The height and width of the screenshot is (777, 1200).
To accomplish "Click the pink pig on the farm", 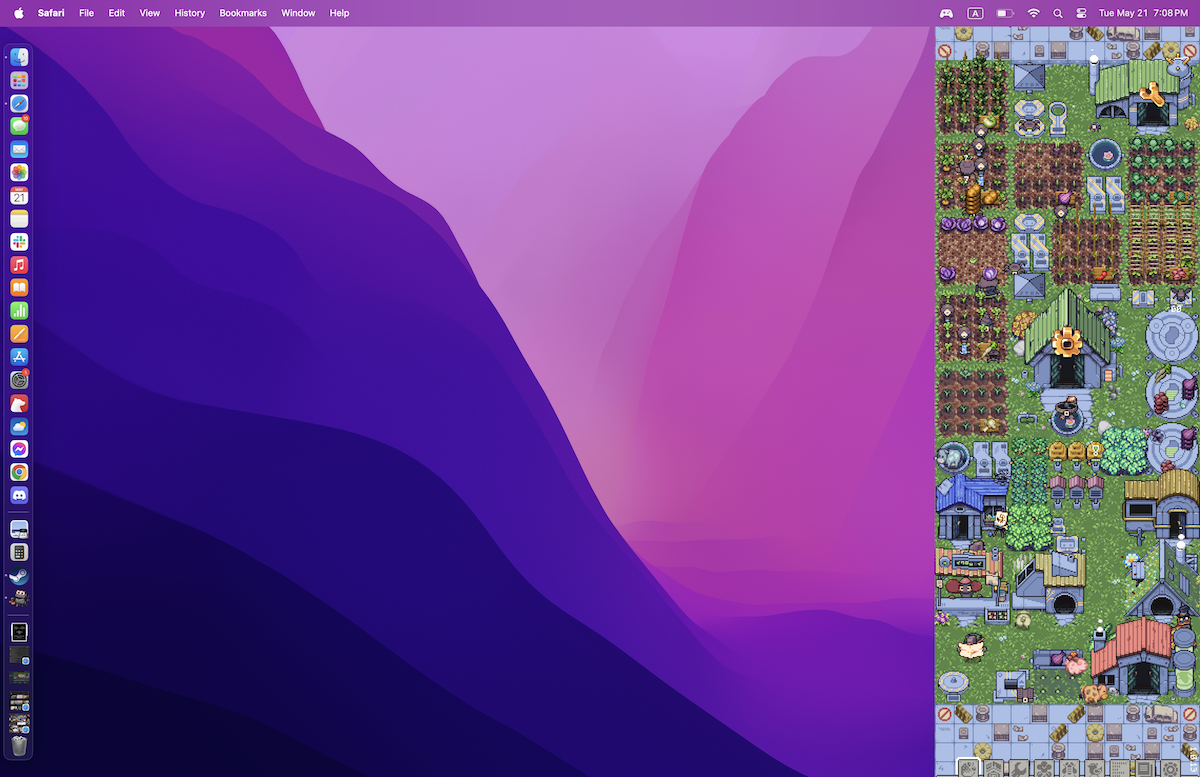I will [1076, 662].
